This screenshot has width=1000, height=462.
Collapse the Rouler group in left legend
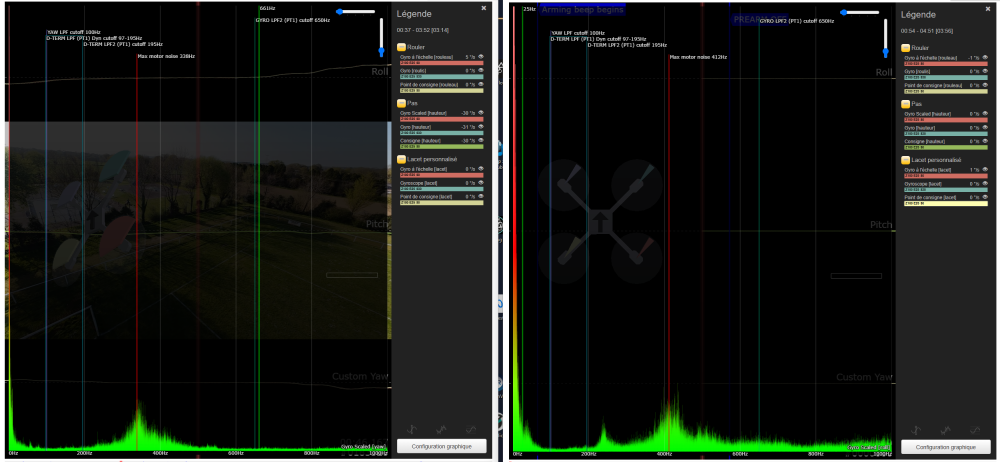402,47
